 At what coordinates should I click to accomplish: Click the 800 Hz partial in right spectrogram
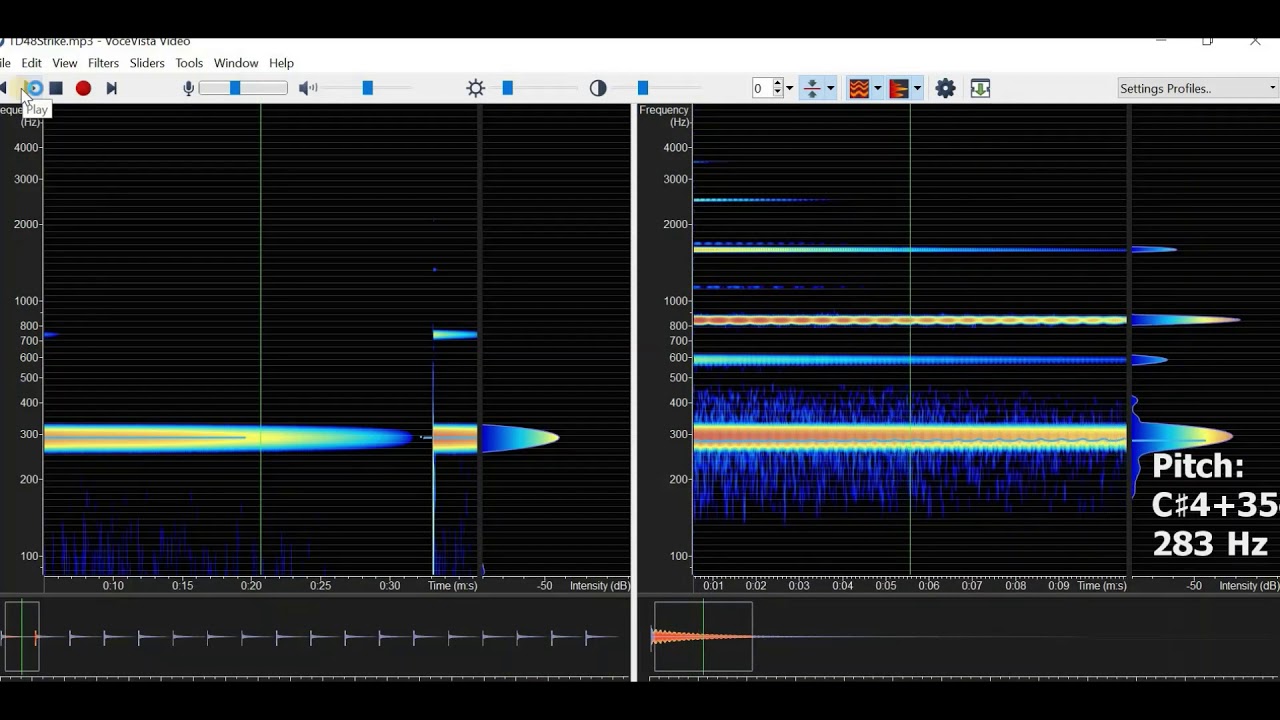coord(910,320)
